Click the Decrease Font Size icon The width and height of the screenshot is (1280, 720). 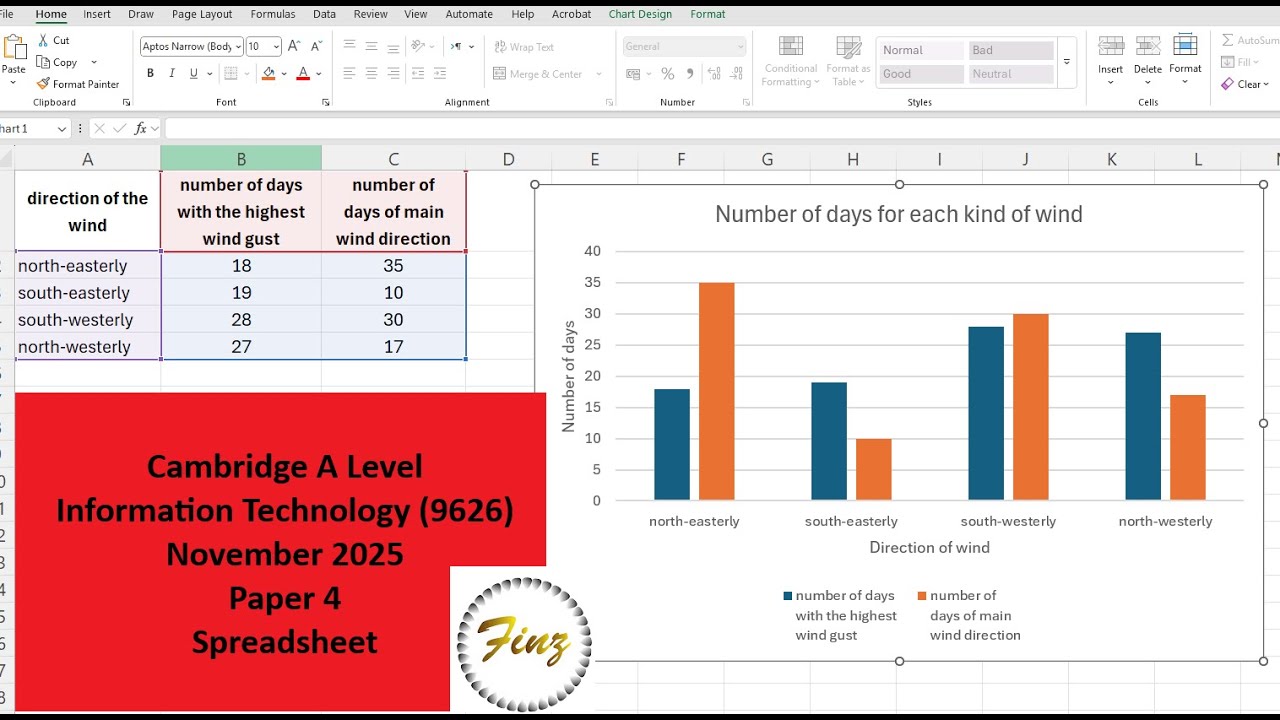coord(316,46)
